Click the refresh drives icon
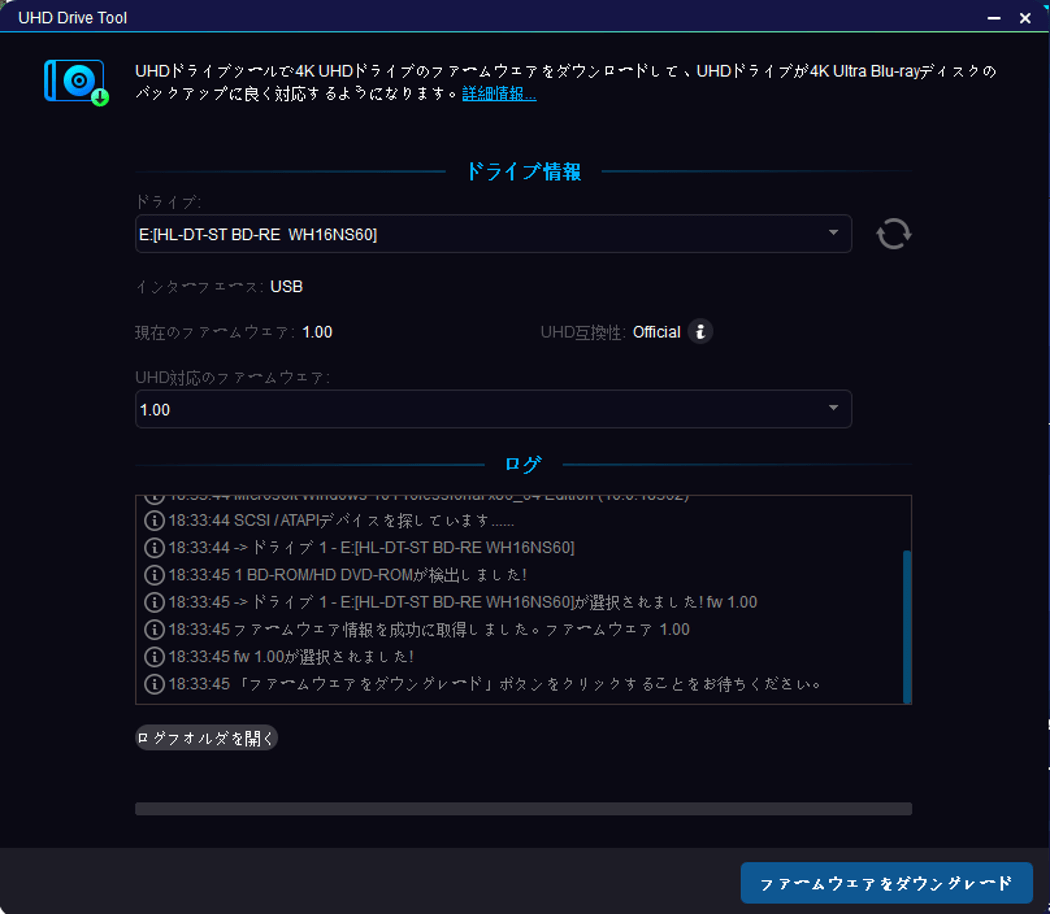 click(x=894, y=234)
